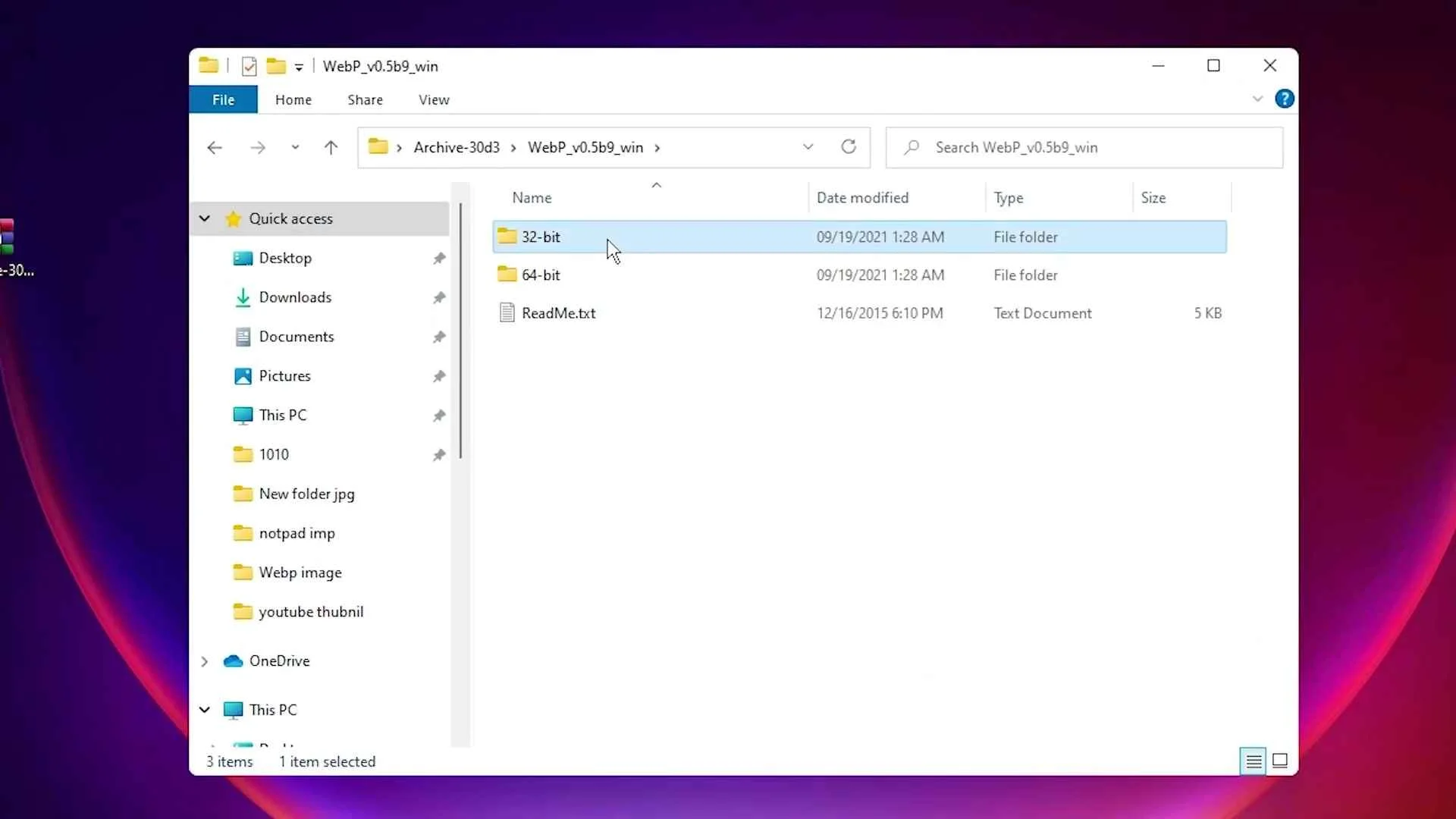Screen dimensions: 1456x819
Task: Open Downloads in Quick access
Action: [295, 297]
